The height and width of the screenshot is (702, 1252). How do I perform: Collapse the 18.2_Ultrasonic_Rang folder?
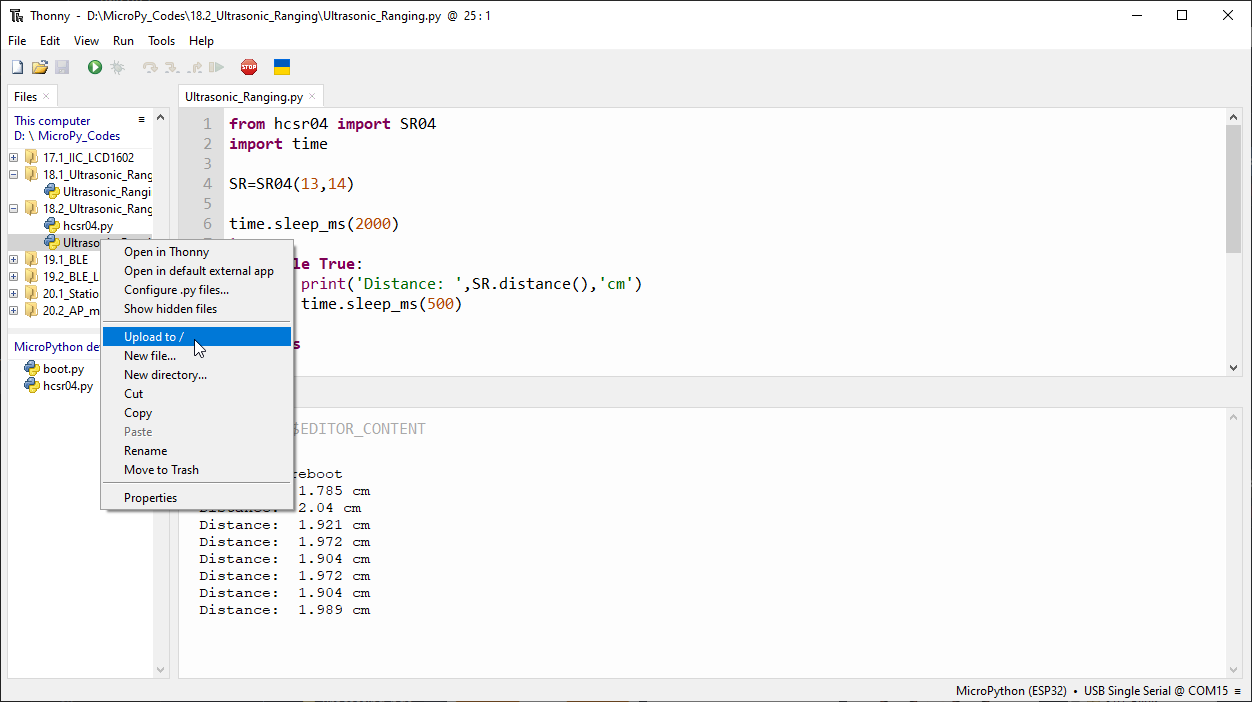click(x=14, y=209)
